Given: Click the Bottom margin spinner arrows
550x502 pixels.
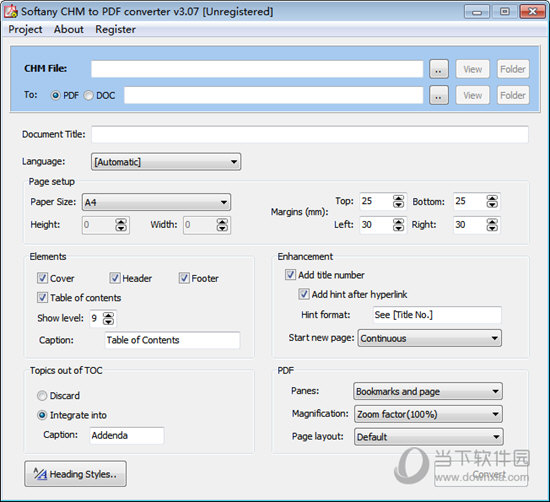Looking at the screenshot, I should pyautogui.click(x=492, y=201).
